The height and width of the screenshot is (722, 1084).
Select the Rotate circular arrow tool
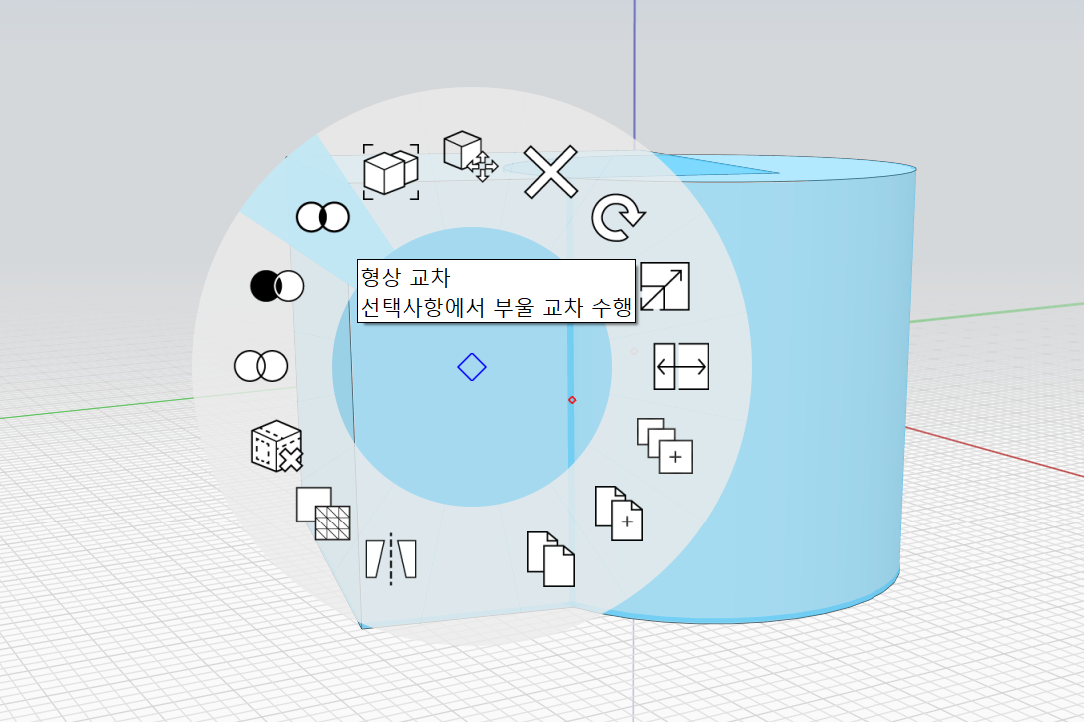coord(618,219)
